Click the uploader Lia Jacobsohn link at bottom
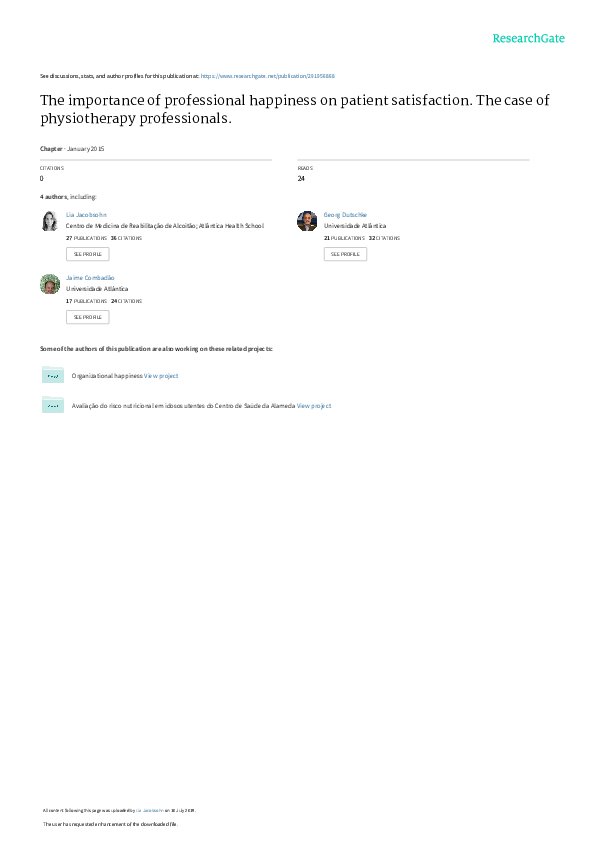Screen dimensions: 595x841 [150, 810]
